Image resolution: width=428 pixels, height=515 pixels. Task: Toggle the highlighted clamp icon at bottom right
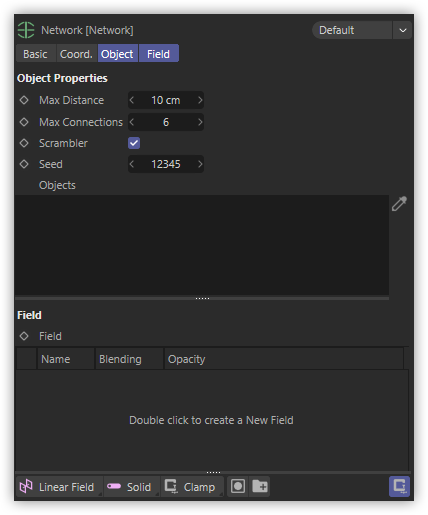pos(399,486)
